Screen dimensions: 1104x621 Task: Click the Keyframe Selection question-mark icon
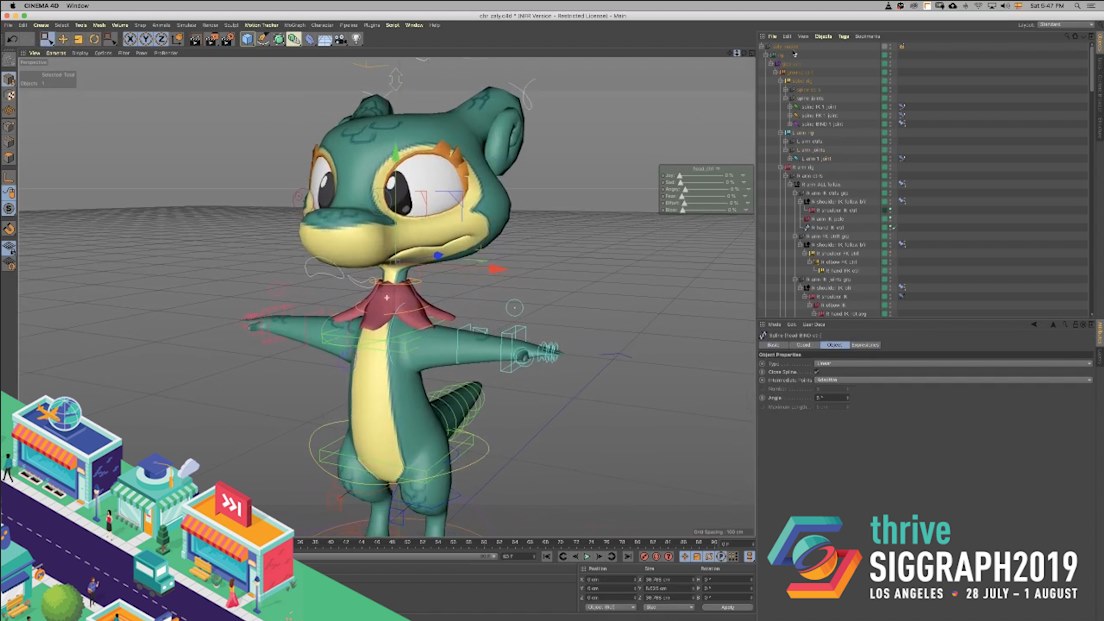click(x=669, y=556)
